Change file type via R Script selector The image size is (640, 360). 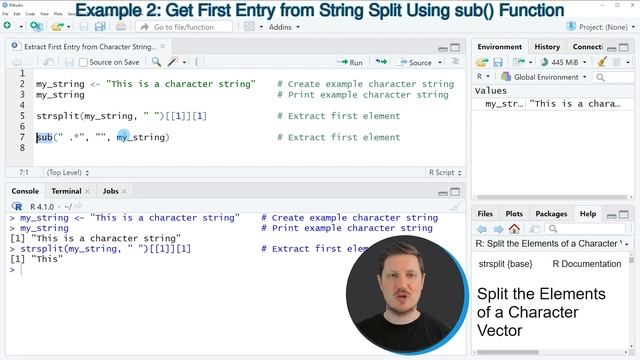(445, 173)
